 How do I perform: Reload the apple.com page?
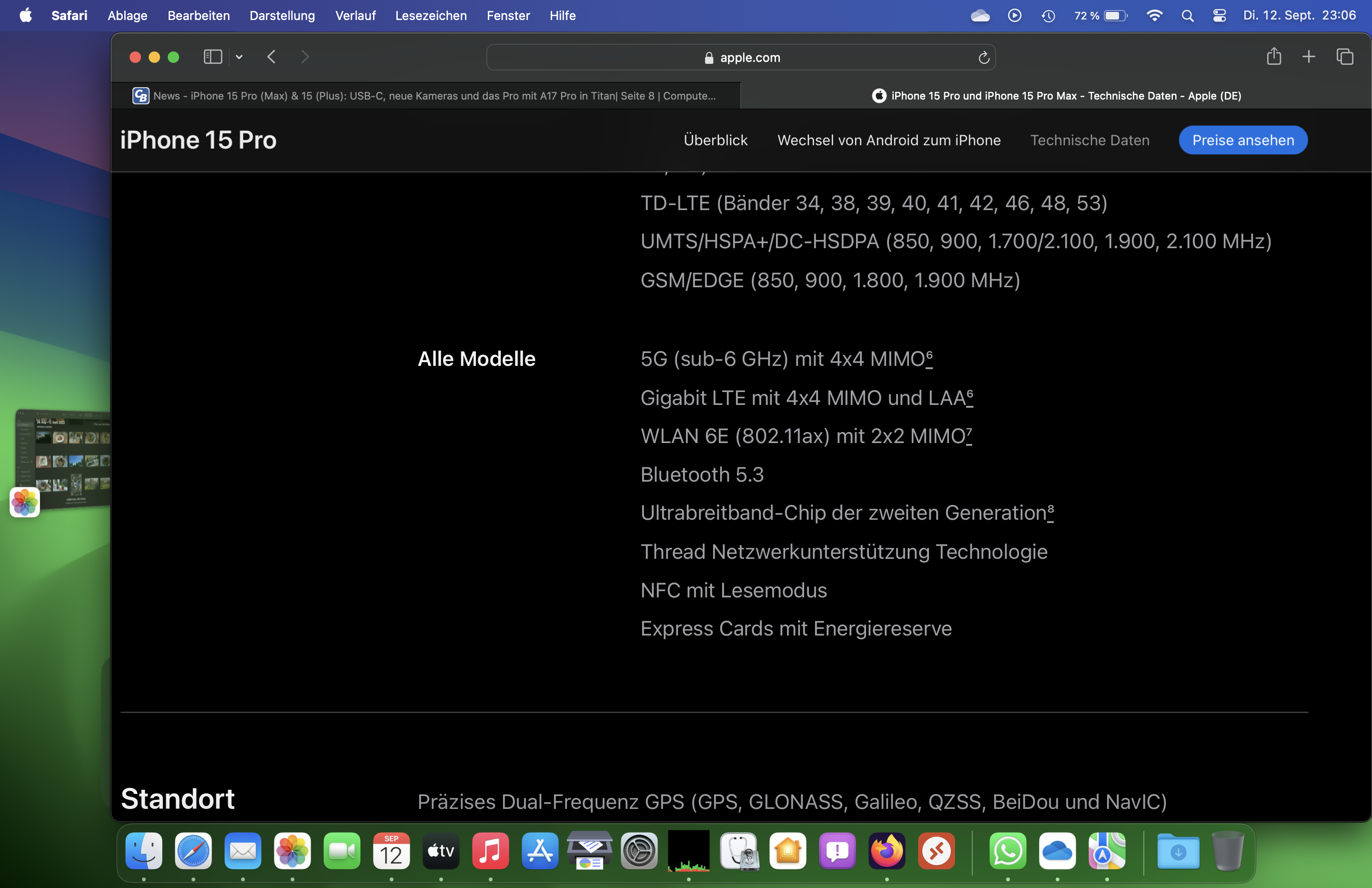click(983, 58)
